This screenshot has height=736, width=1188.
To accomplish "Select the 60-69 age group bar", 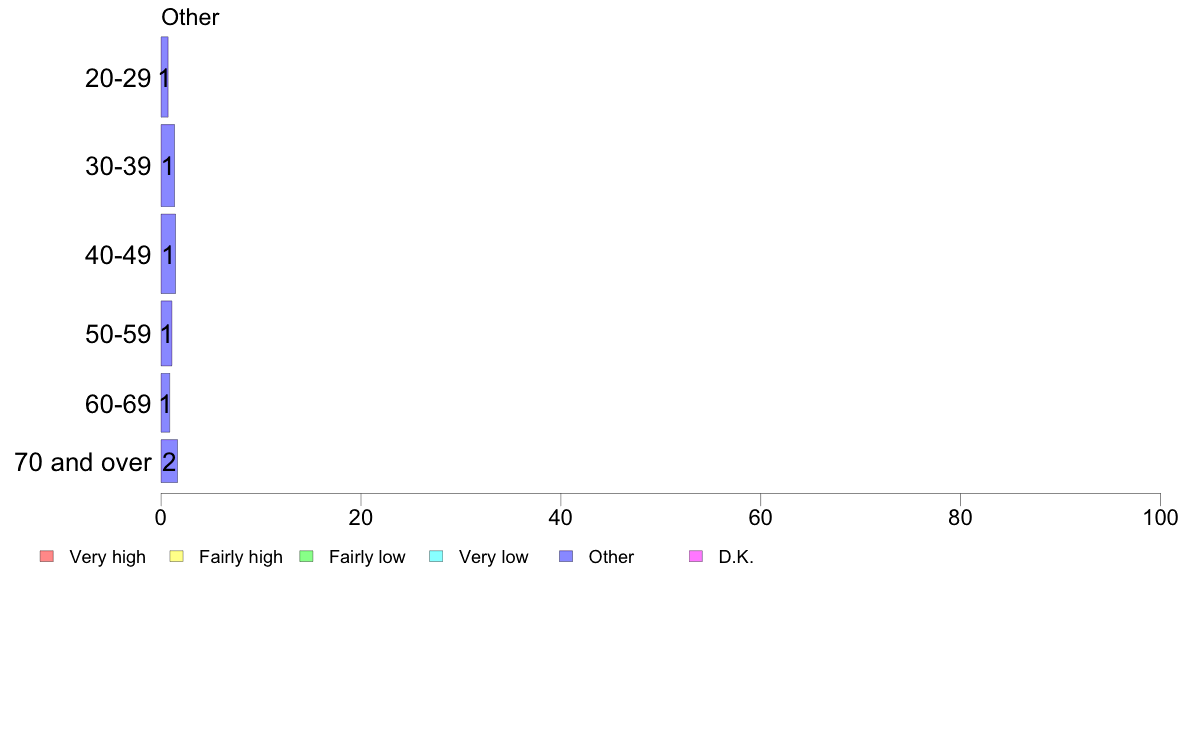I will click(165, 403).
